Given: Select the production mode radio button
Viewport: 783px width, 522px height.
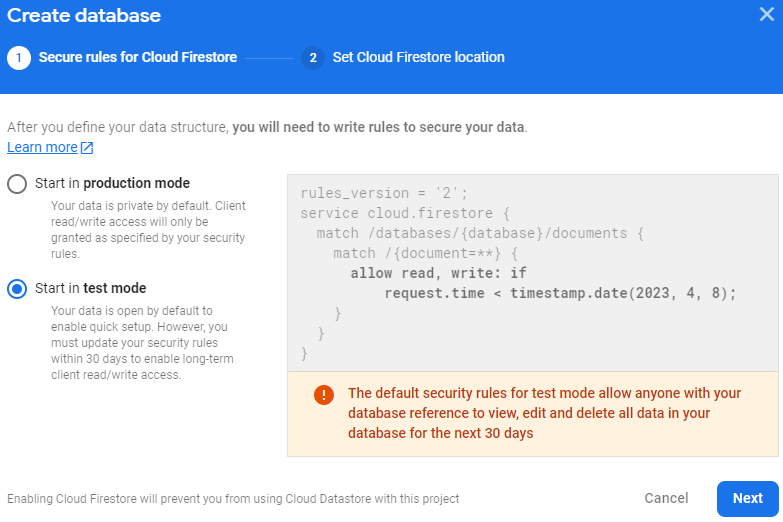Looking at the screenshot, I should pos(17,184).
